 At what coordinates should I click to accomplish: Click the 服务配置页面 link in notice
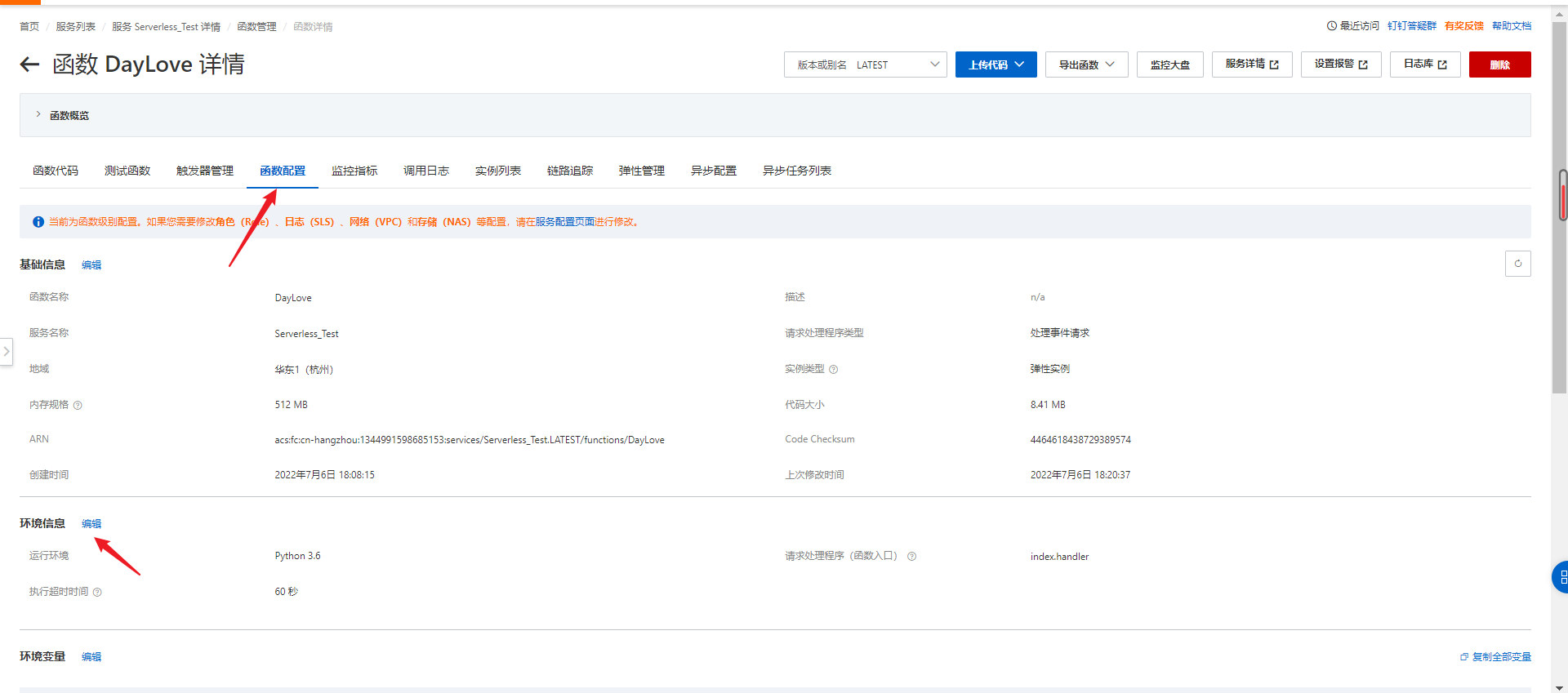[x=565, y=222]
